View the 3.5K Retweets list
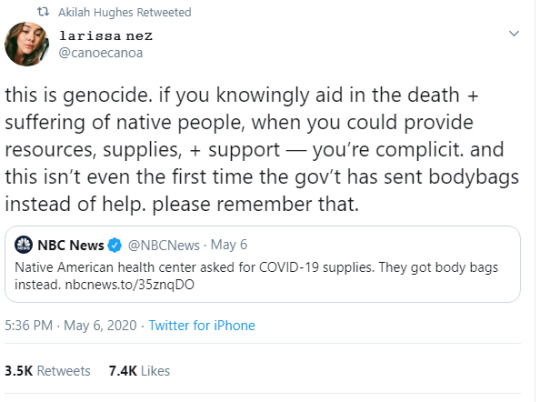 point(48,371)
